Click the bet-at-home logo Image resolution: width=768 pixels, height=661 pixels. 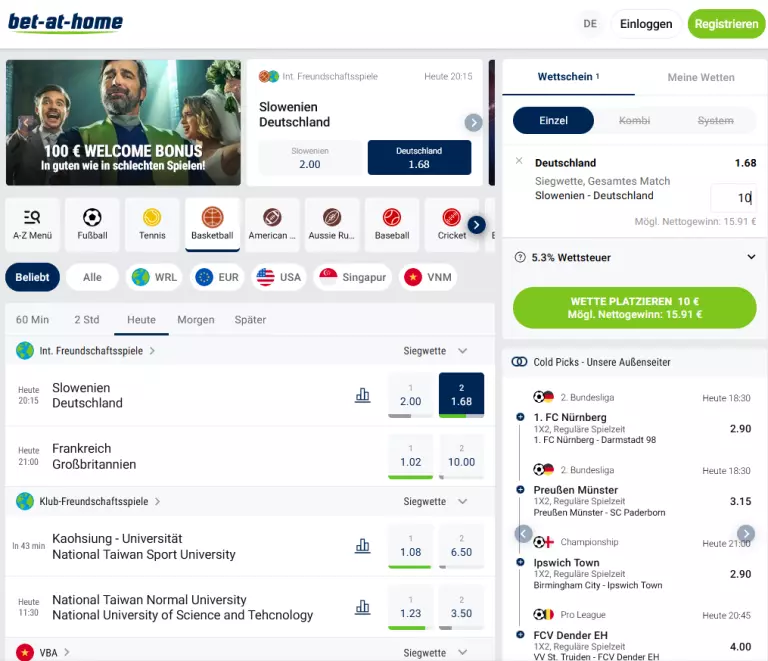[65, 23]
